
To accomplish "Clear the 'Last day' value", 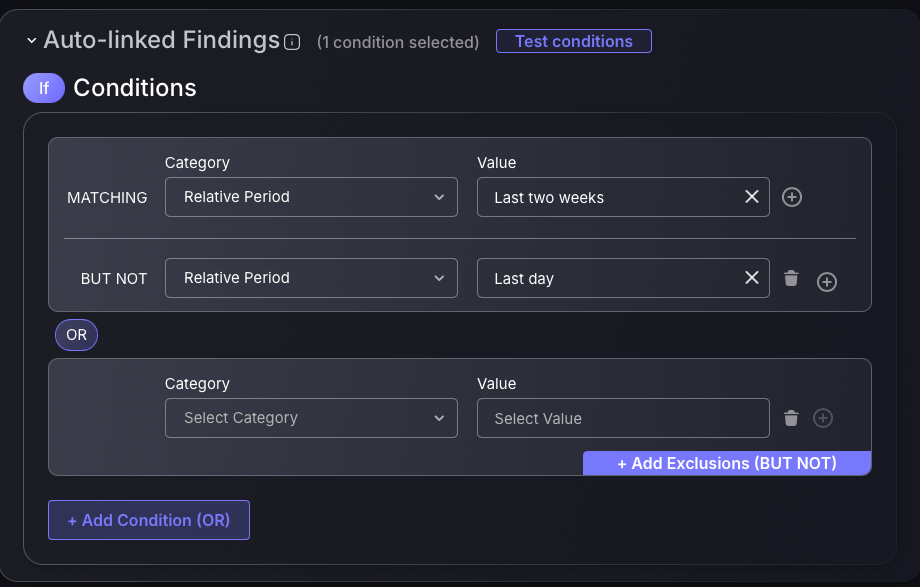I will coord(752,278).
